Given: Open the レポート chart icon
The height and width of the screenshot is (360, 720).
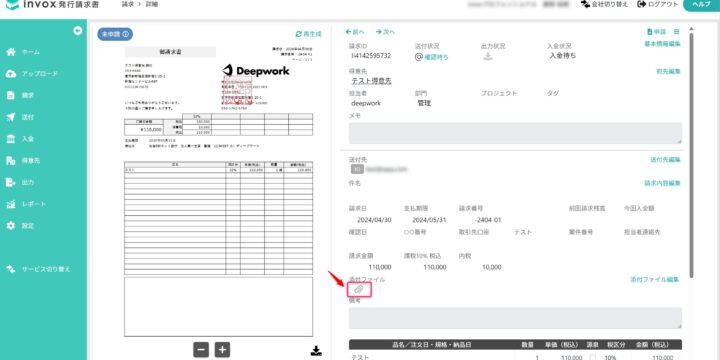Looking at the screenshot, I should click(11, 204).
